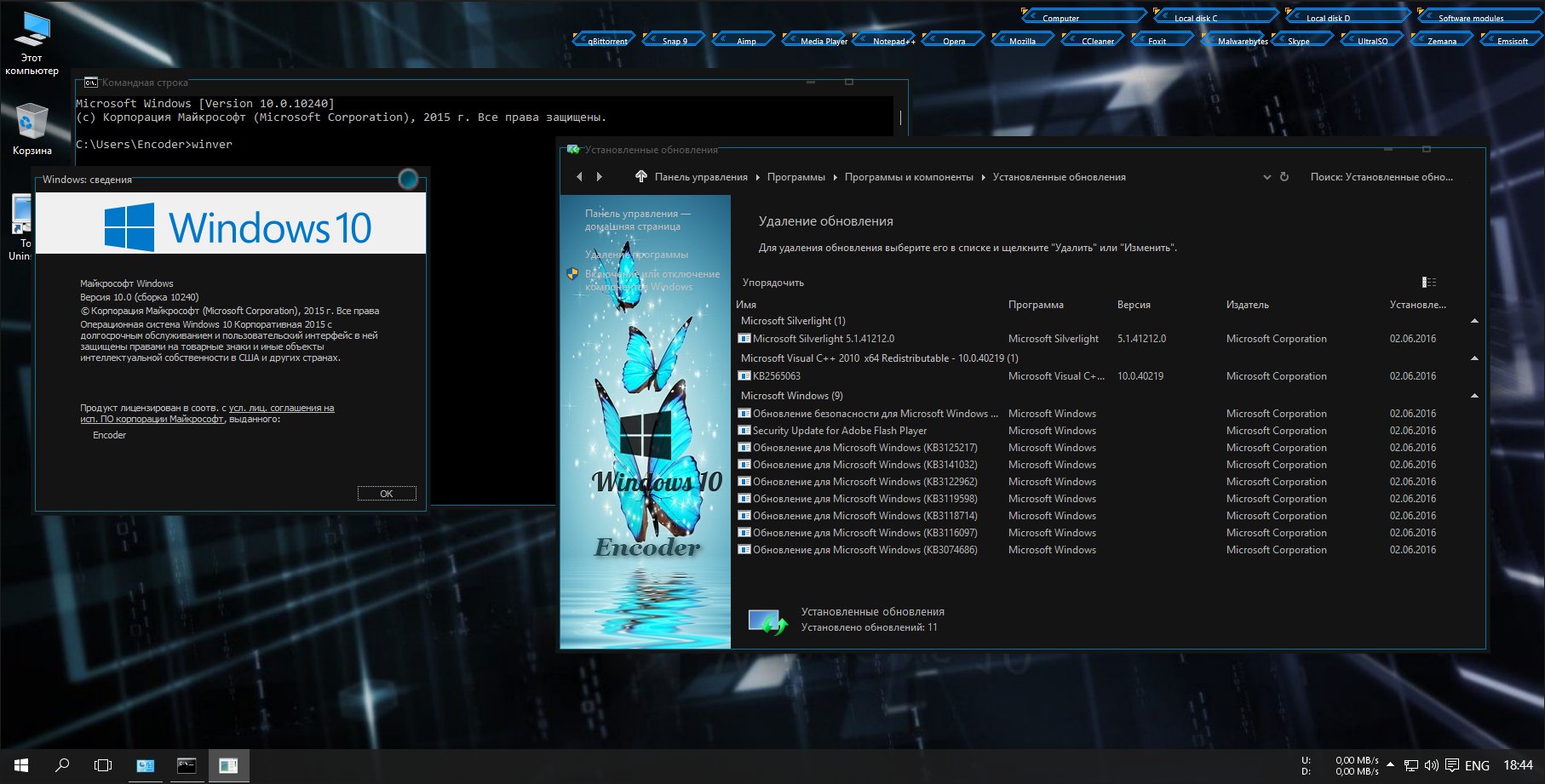Show hidden tray icons arrow

1391,764
